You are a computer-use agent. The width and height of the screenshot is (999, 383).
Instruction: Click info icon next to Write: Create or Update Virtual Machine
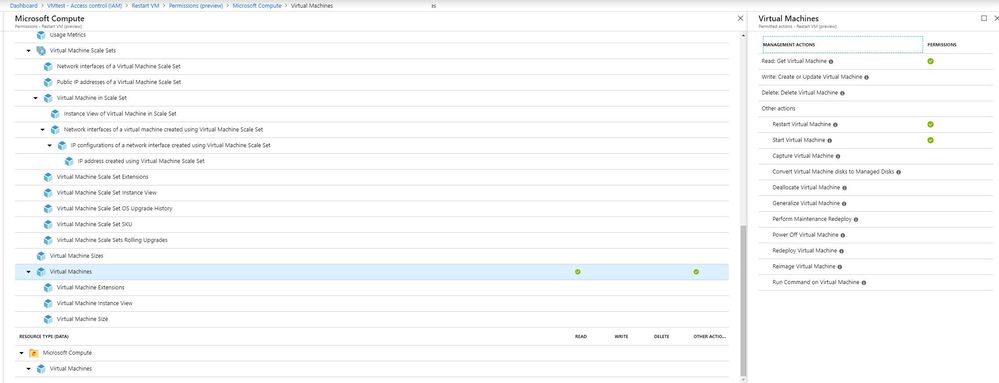tap(866, 77)
